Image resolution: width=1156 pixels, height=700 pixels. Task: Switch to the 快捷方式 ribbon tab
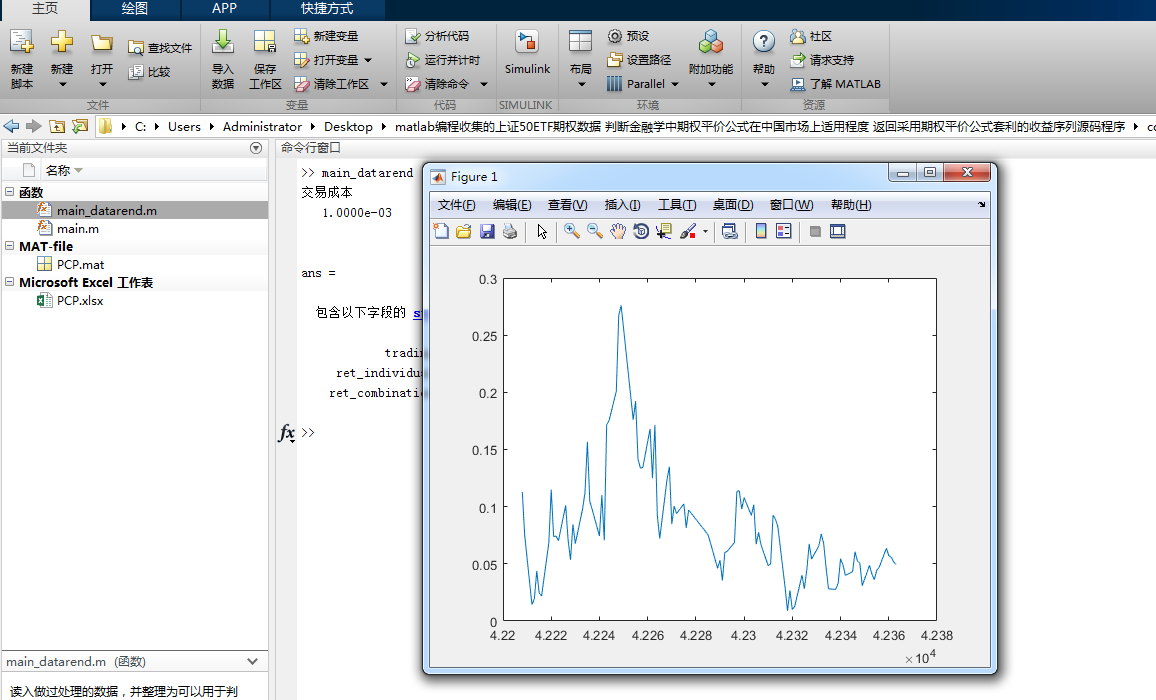(327, 9)
